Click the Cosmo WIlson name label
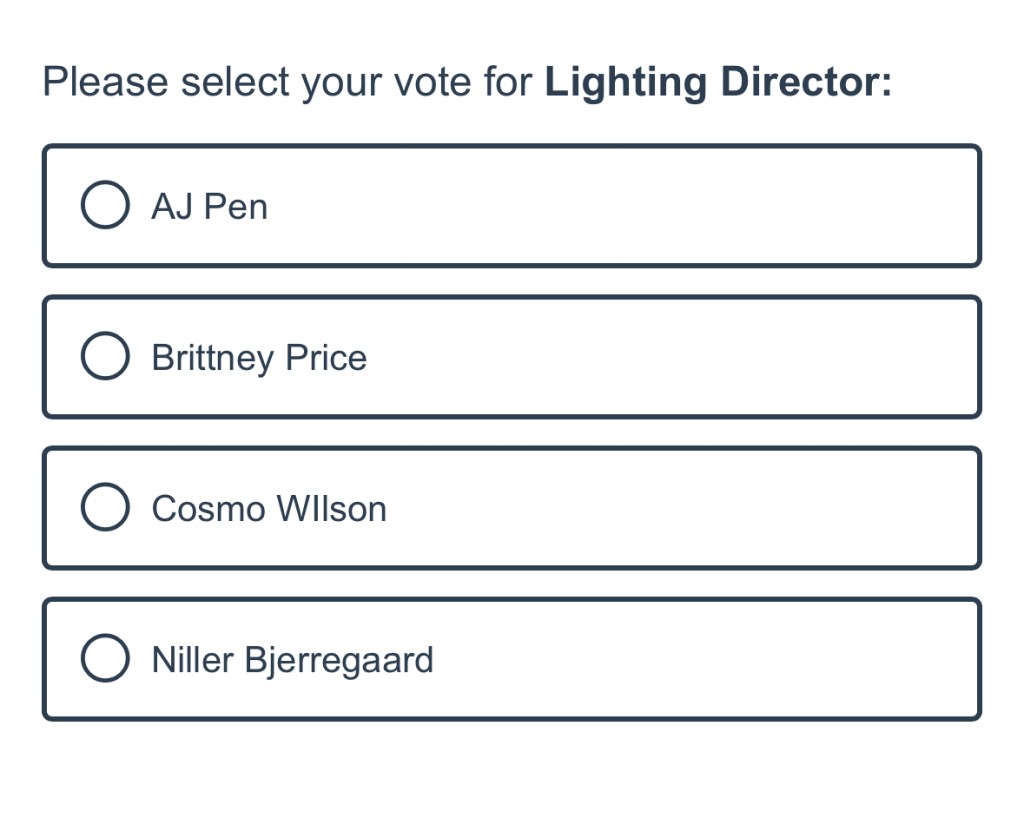Image resolution: width=1024 pixels, height=825 pixels. pyautogui.click(x=268, y=509)
